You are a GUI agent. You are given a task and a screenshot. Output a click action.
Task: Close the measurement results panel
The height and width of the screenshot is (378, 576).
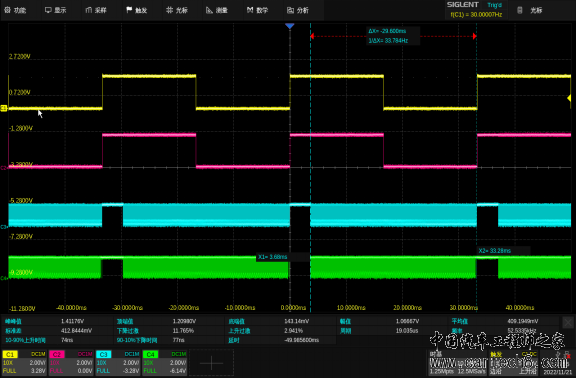pyautogui.click(x=568, y=323)
